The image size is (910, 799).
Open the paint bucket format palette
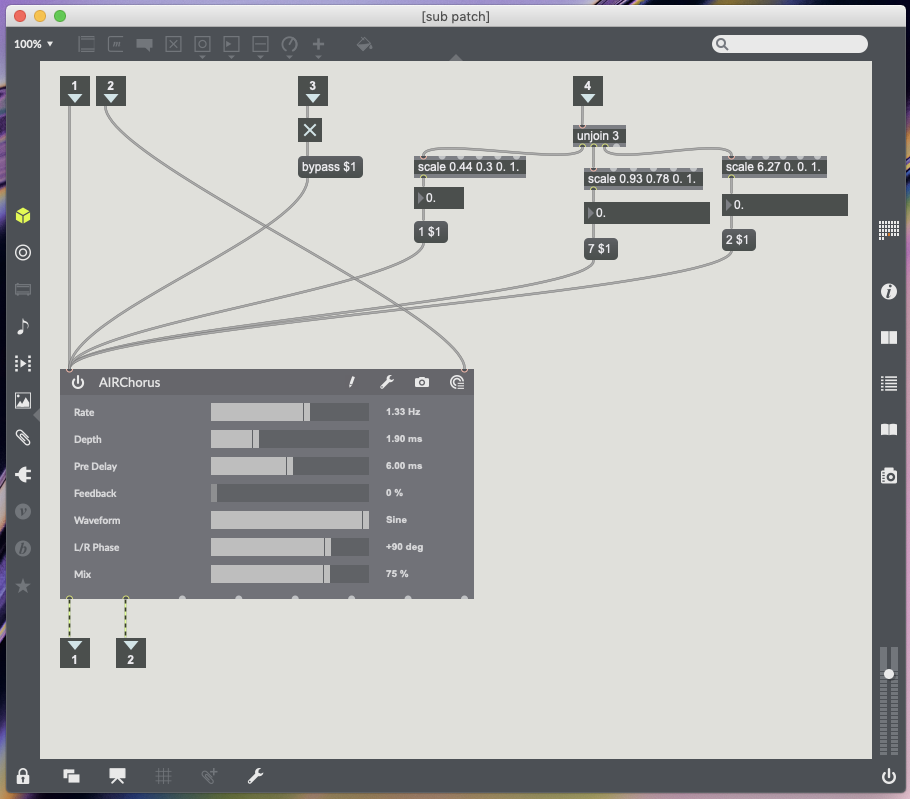click(365, 44)
